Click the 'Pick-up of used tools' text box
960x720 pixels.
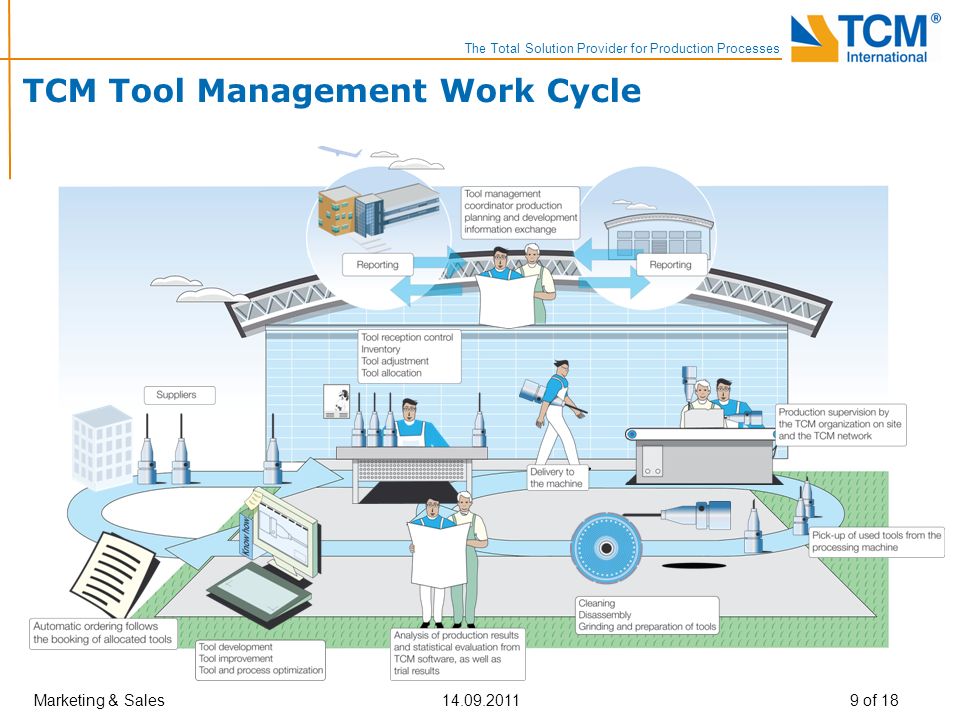click(877, 542)
